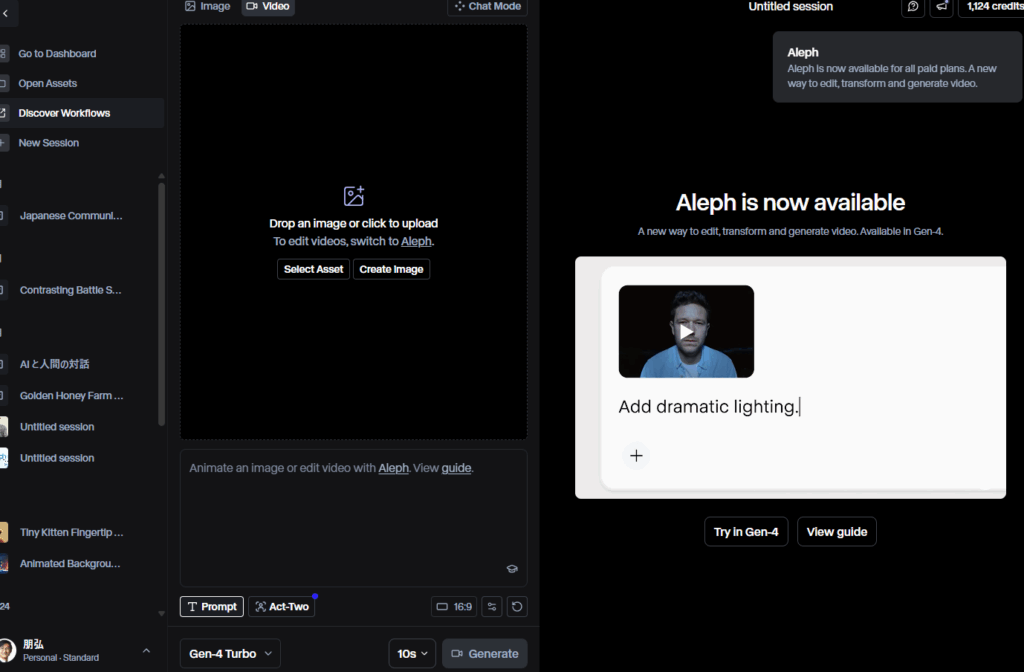Click the image drop upload area

pyautogui.click(x=353, y=232)
